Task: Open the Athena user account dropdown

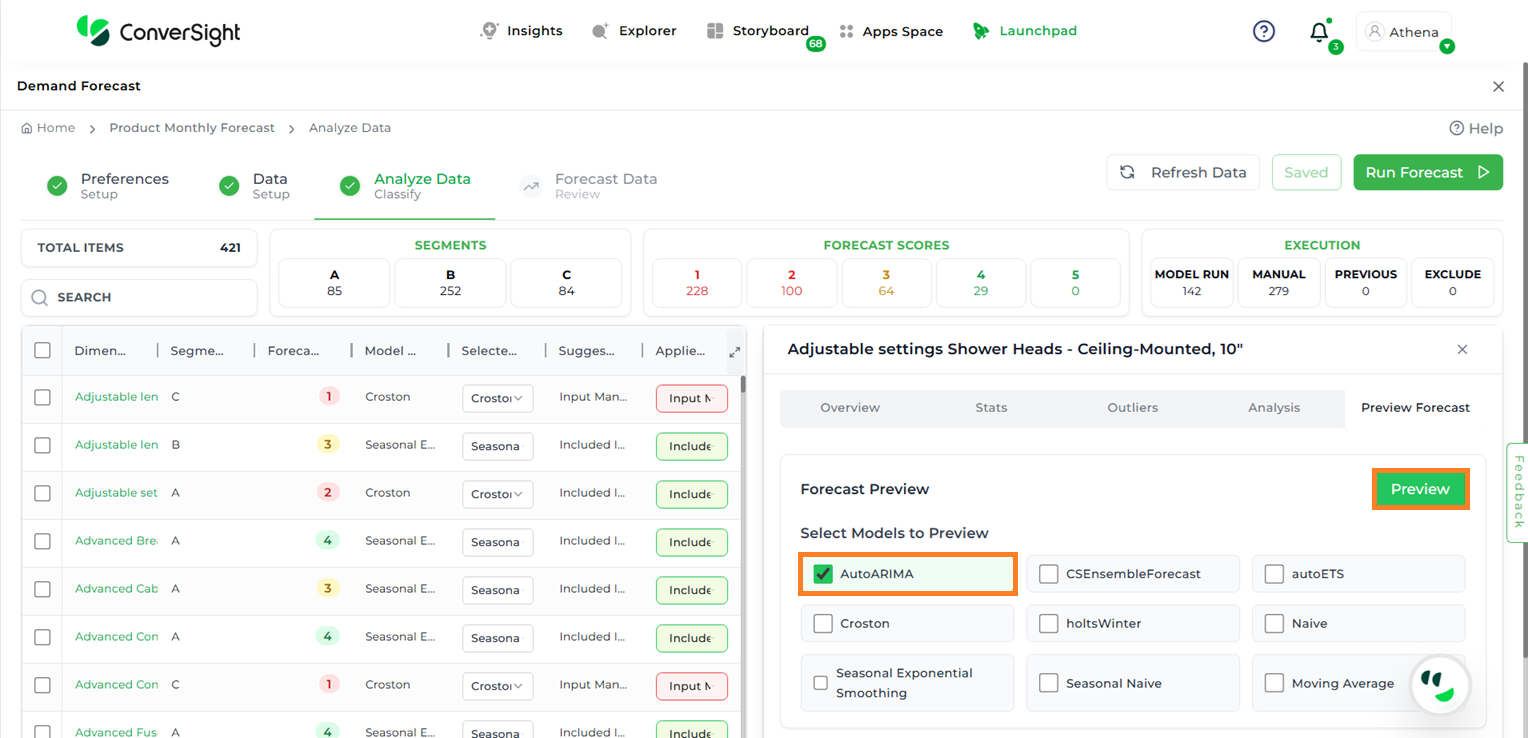Action: pos(1404,32)
